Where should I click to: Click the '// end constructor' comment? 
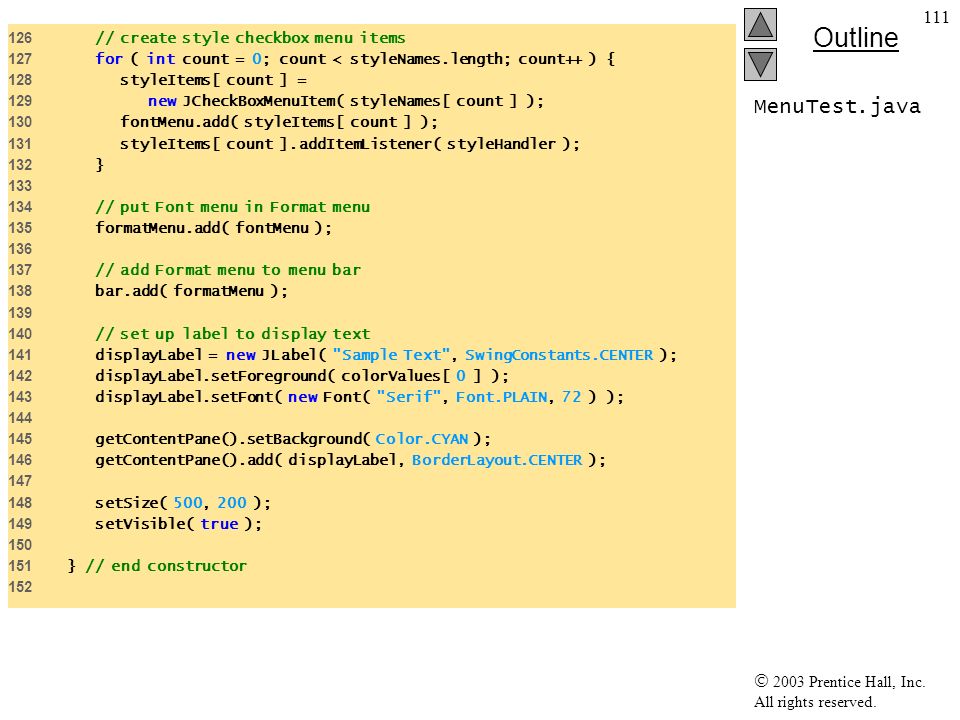tap(166, 566)
